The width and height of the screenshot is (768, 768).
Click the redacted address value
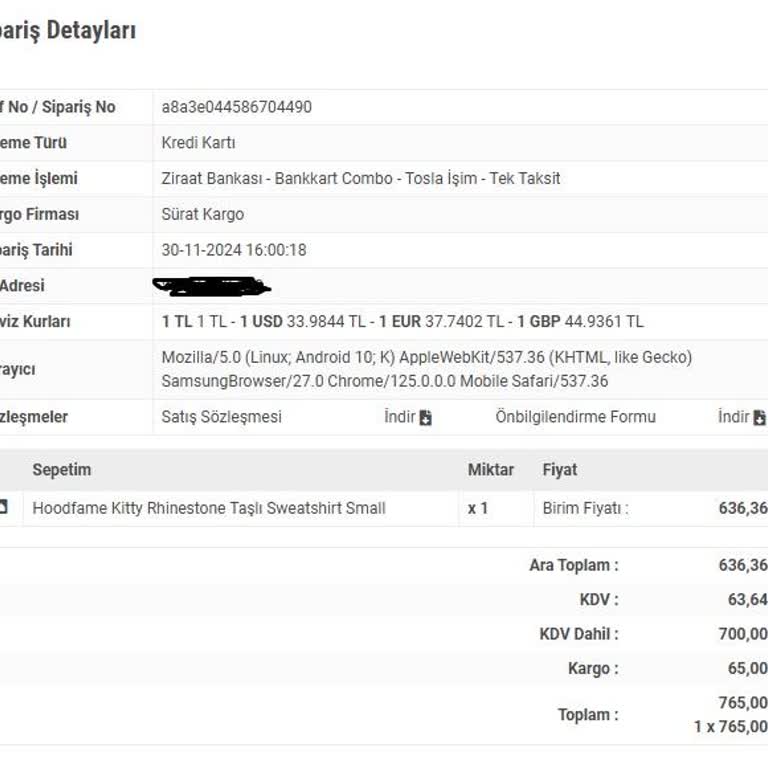pyautogui.click(x=212, y=287)
